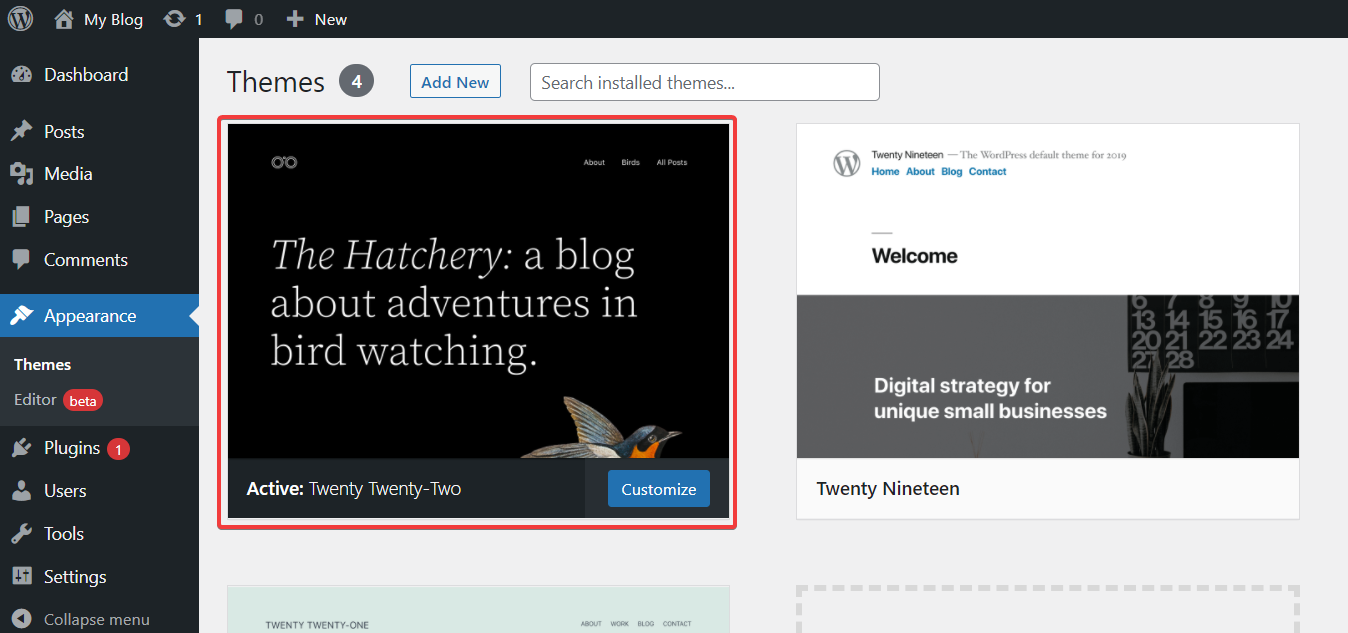Screen dimensions: 1348x633
Task: Open the Dashboard menu item
Action: click(86, 75)
